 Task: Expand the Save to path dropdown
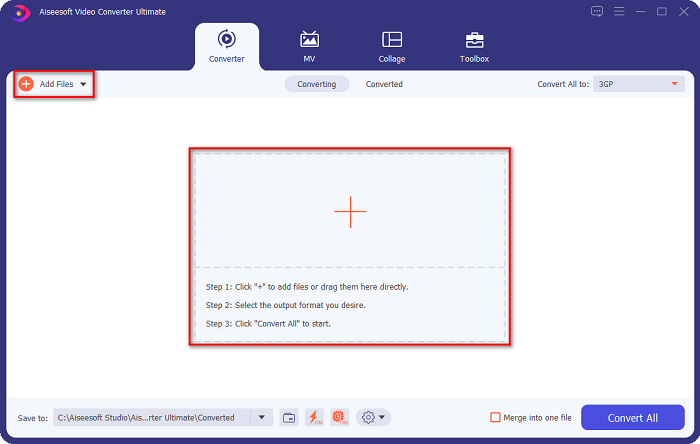click(263, 417)
